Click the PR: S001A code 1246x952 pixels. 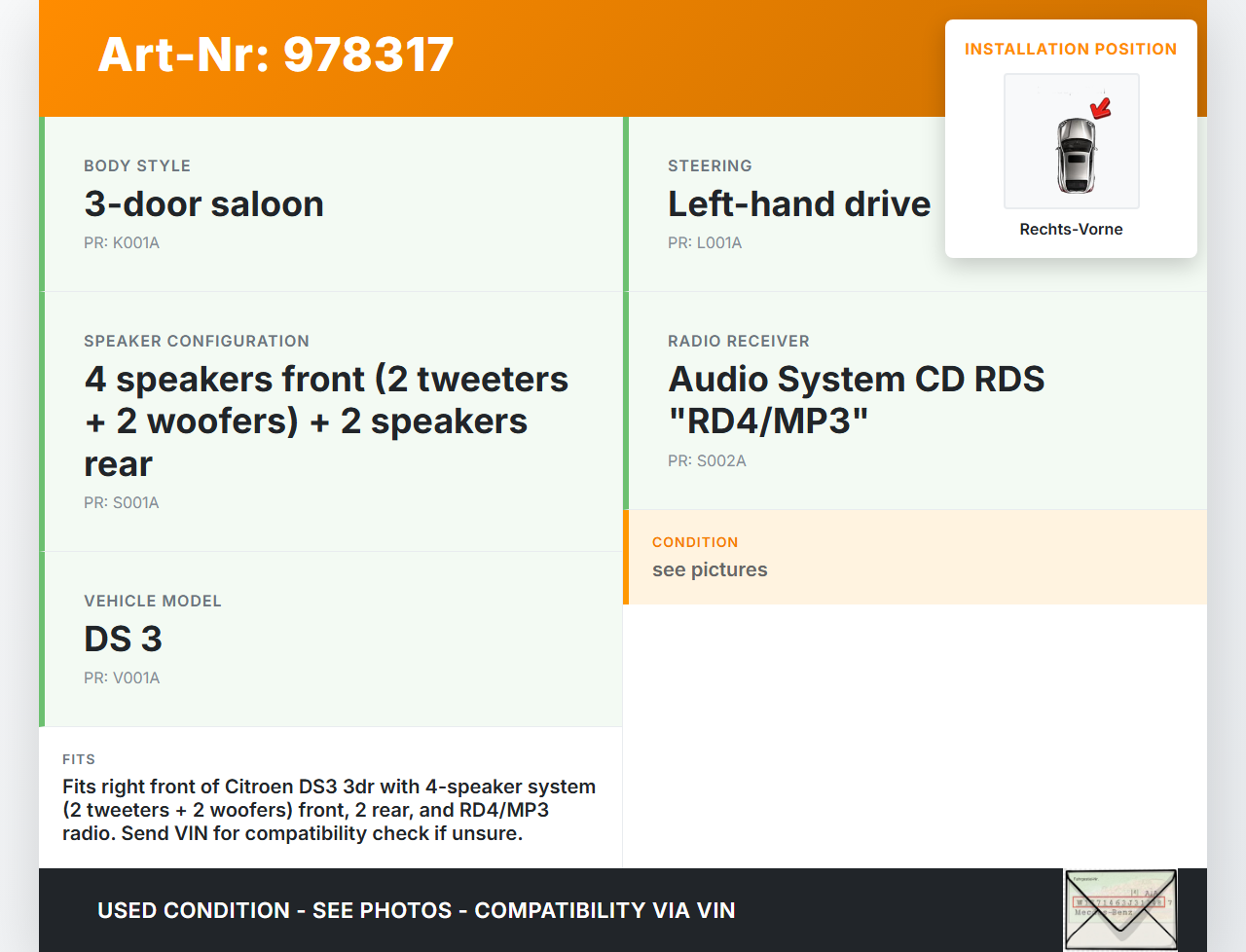pos(122,503)
